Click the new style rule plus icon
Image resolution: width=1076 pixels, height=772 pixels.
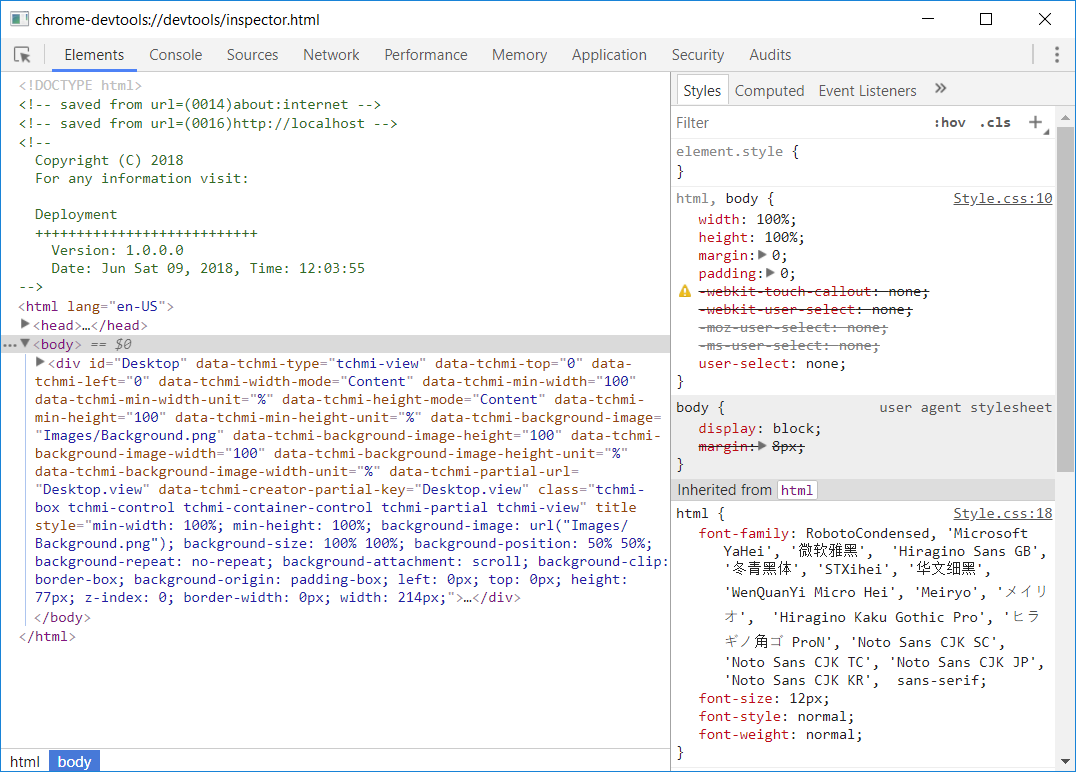(x=1036, y=122)
